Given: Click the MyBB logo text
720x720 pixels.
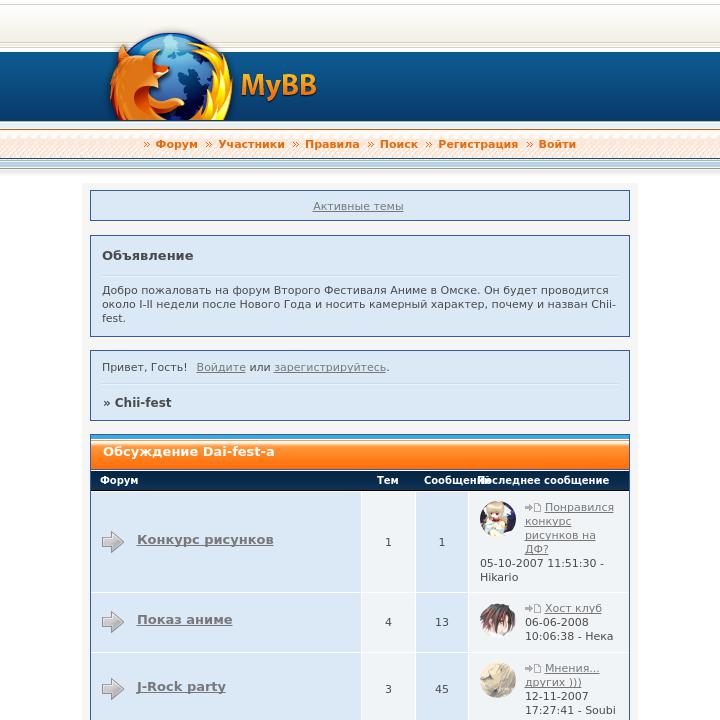Looking at the screenshot, I should [279, 85].
